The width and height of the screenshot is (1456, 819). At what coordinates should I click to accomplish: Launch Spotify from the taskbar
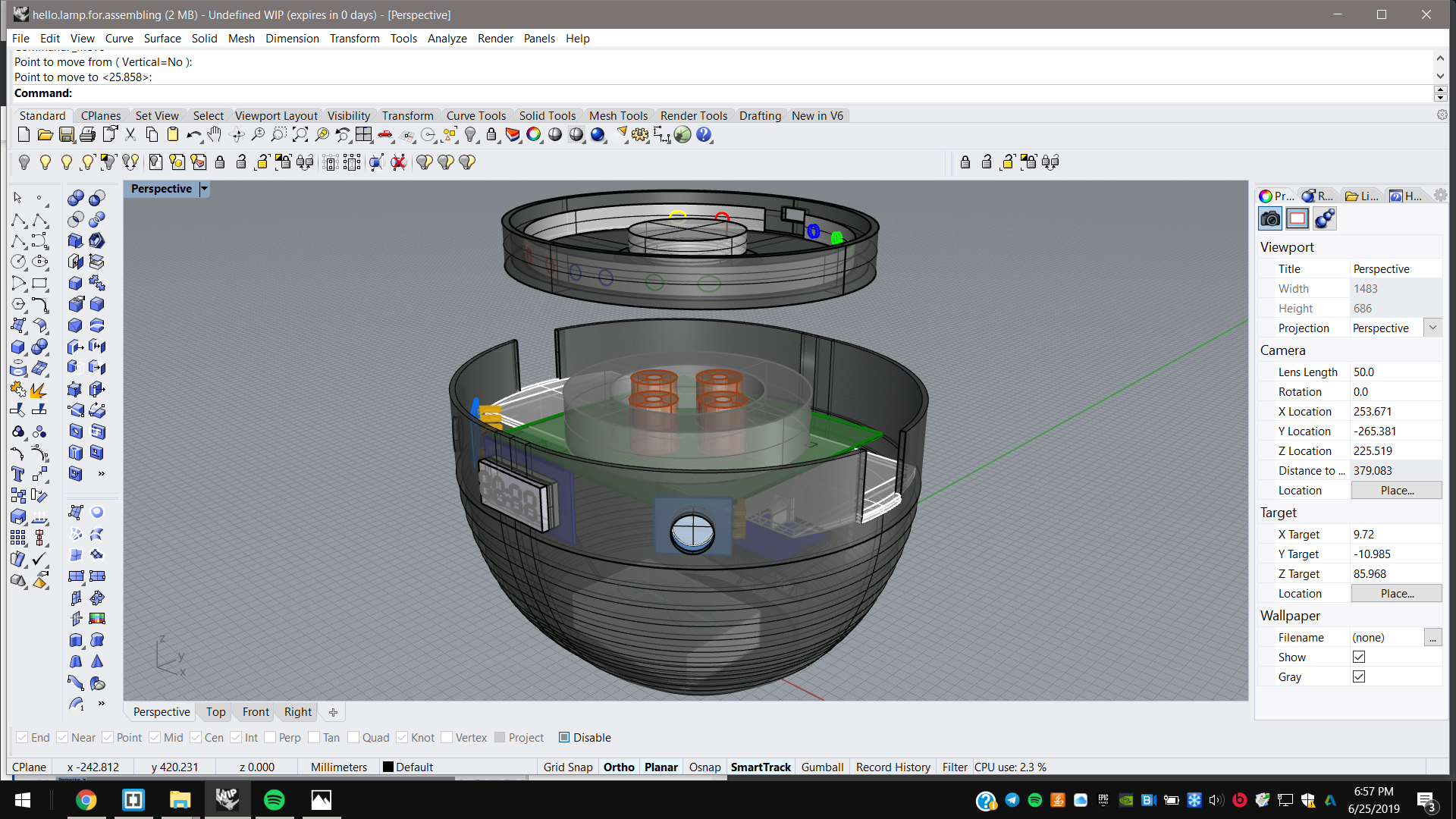coord(275,800)
